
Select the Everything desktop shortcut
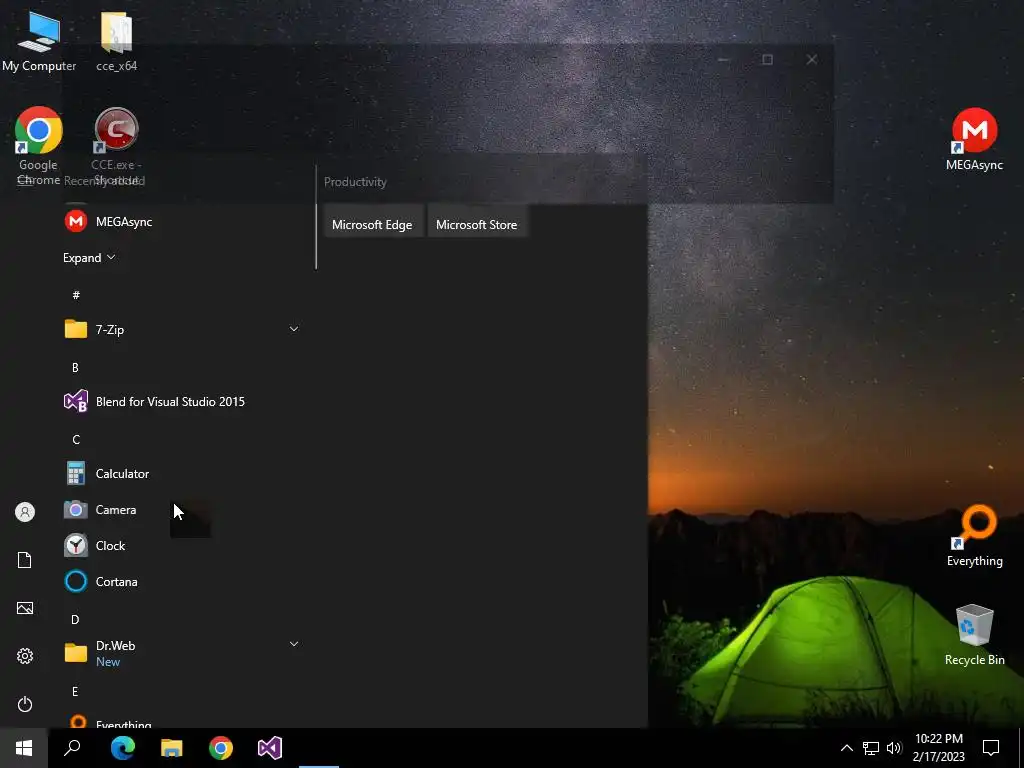click(x=974, y=536)
